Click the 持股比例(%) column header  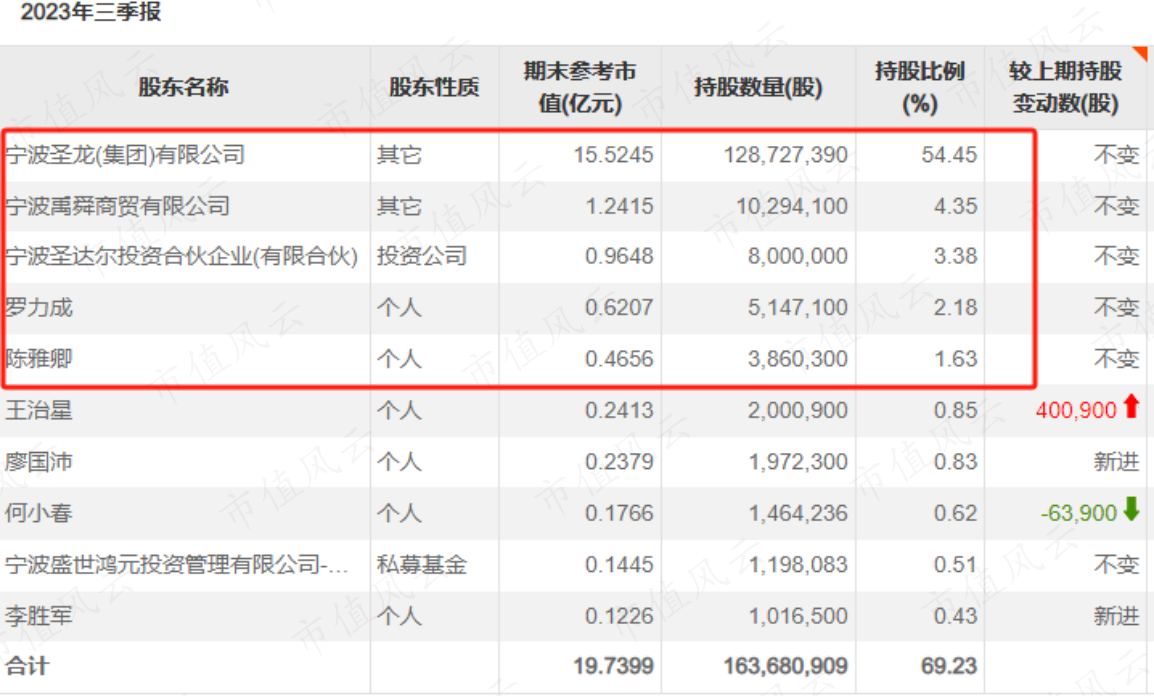point(920,87)
